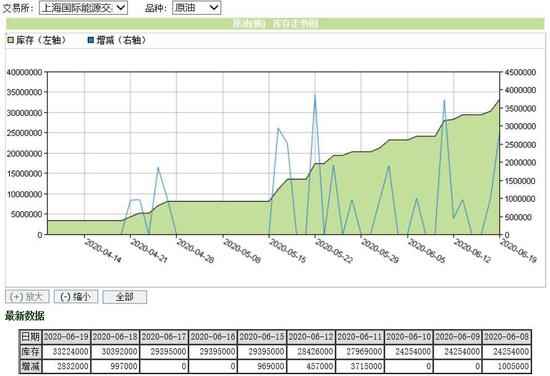Click the (+) 放大 zoom in button

click(x=27, y=297)
